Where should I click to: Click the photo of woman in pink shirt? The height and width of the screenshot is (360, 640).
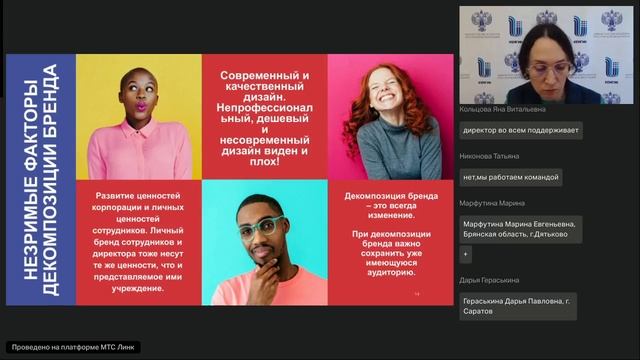click(139, 117)
